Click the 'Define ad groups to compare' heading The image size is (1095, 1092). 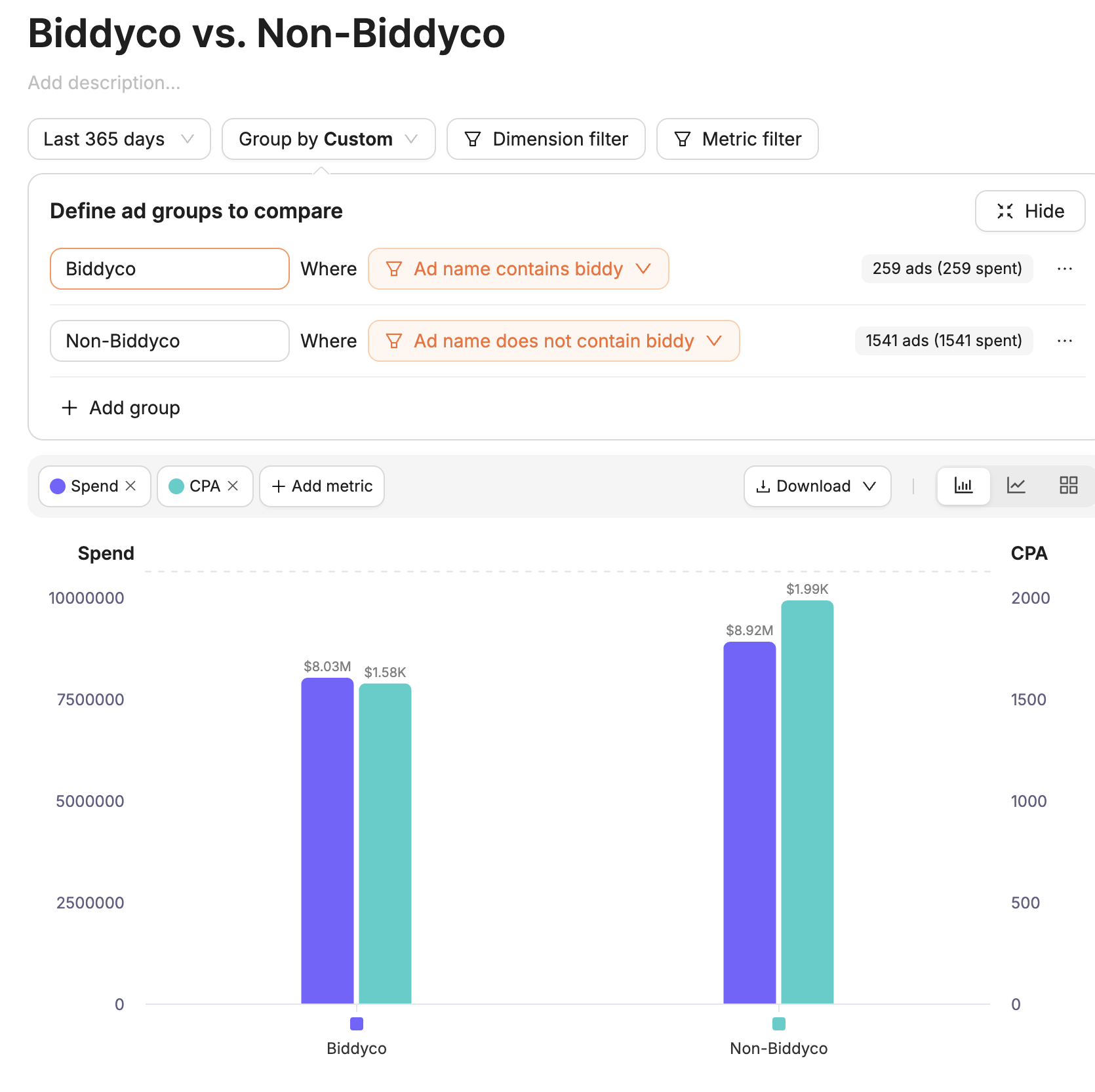pyautogui.click(x=196, y=211)
